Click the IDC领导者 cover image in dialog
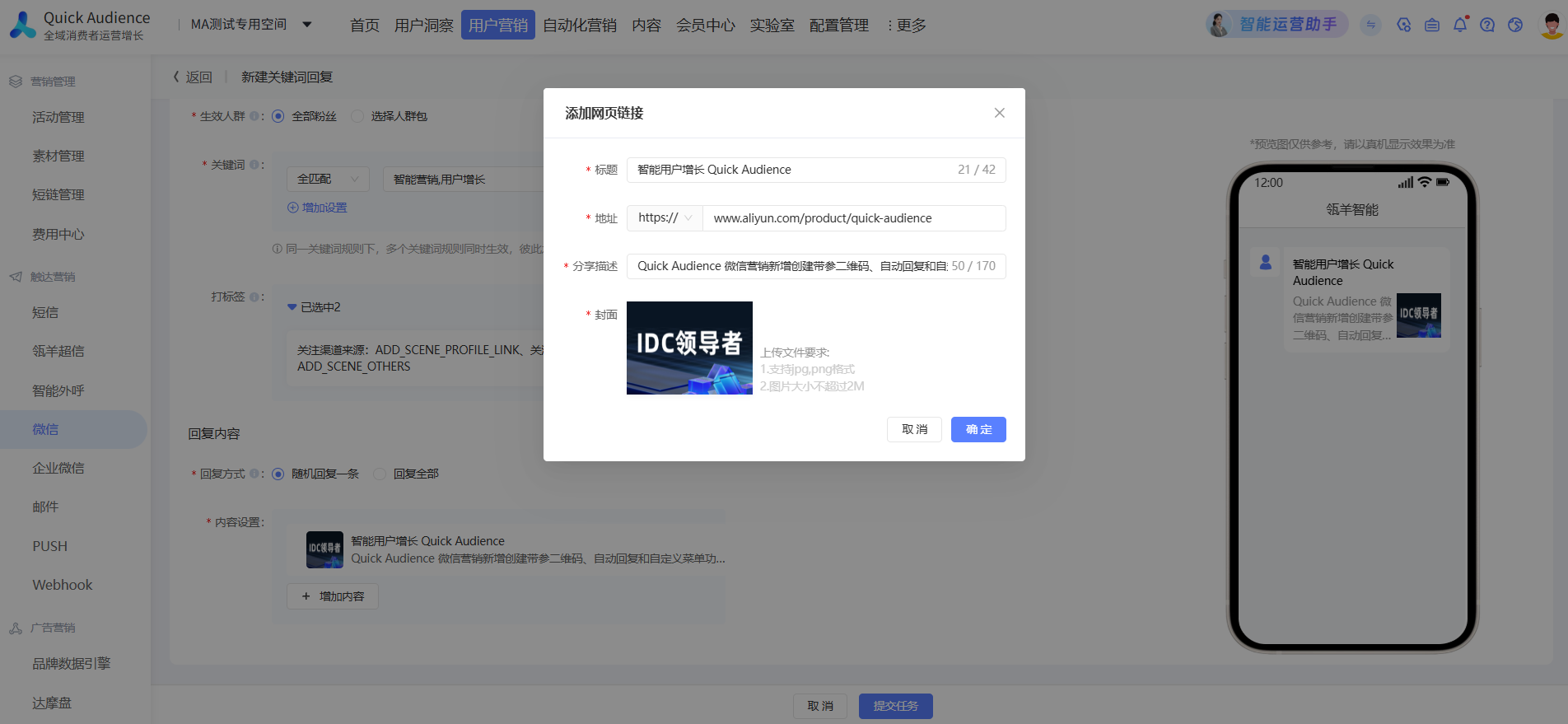This screenshot has height=724, width=1568. (x=689, y=348)
